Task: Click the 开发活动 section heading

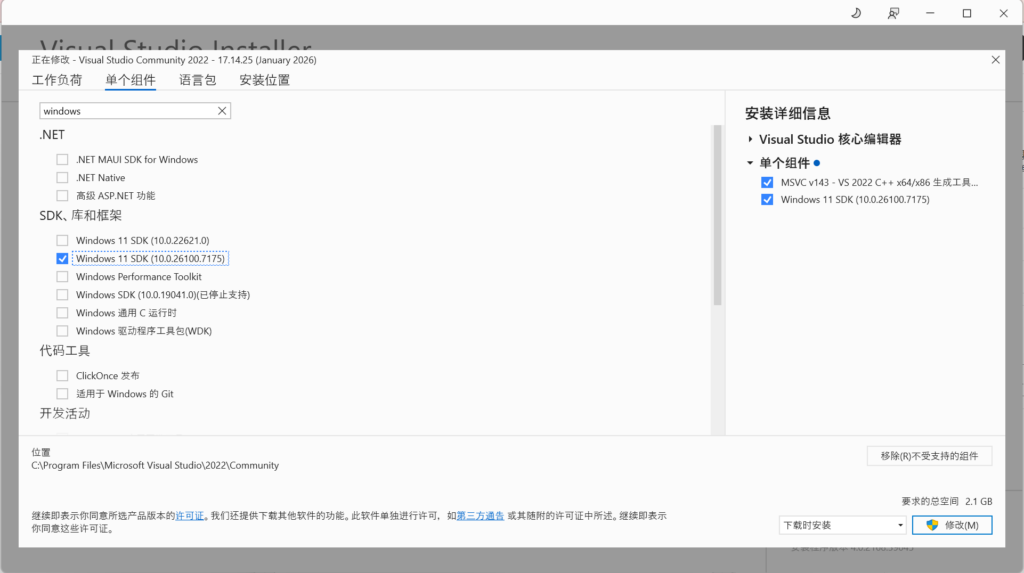Action: pyautogui.click(x=65, y=414)
